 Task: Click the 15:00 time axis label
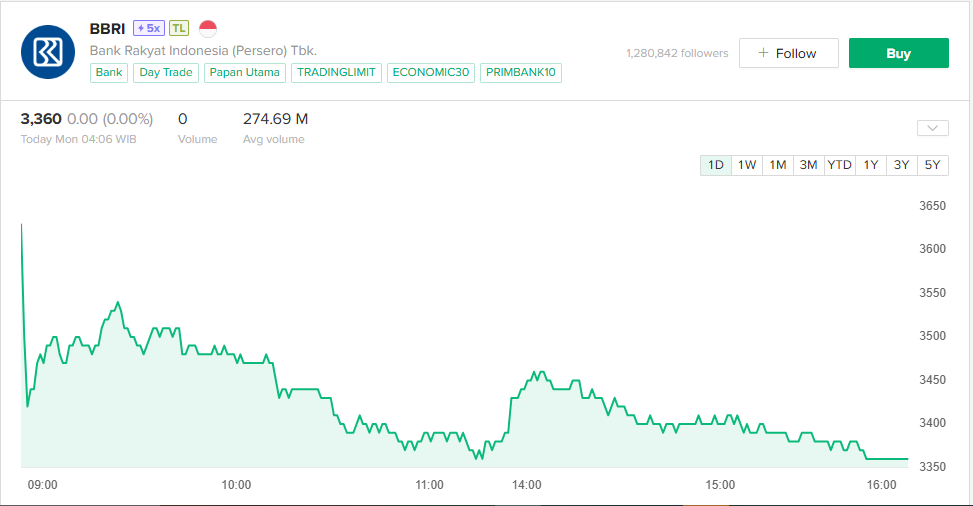[x=720, y=485]
